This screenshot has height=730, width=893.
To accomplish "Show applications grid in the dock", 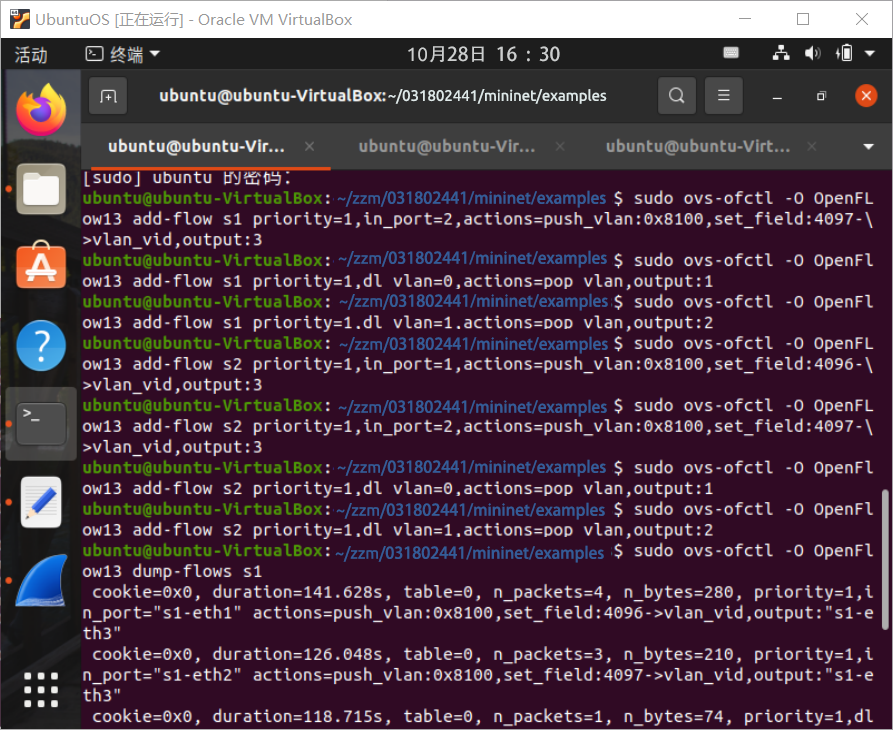I will [x=41, y=690].
